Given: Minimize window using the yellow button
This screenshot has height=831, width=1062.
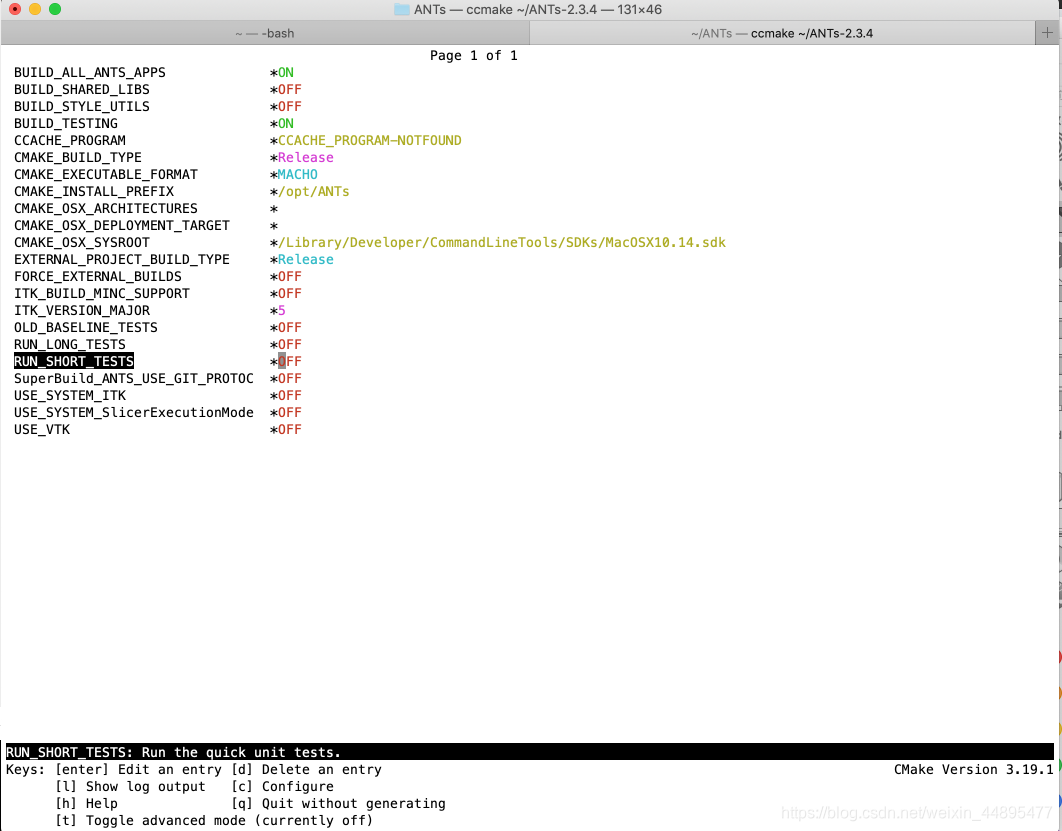Looking at the screenshot, I should point(35,9).
